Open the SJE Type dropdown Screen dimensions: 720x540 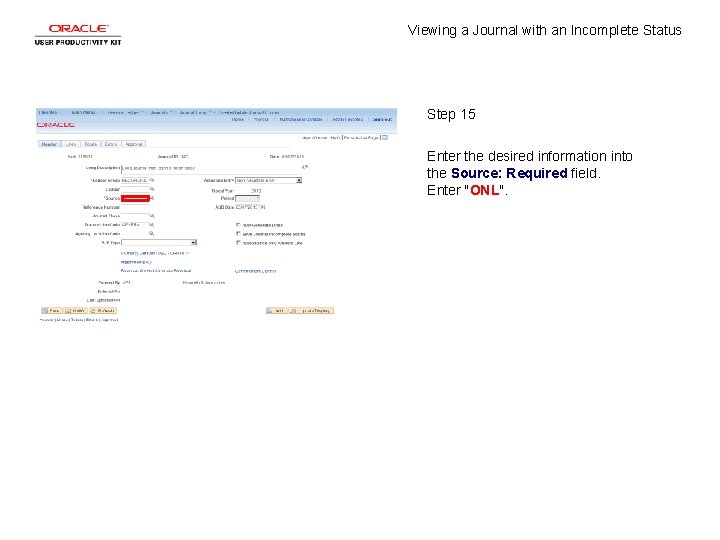tap(159, 242)
